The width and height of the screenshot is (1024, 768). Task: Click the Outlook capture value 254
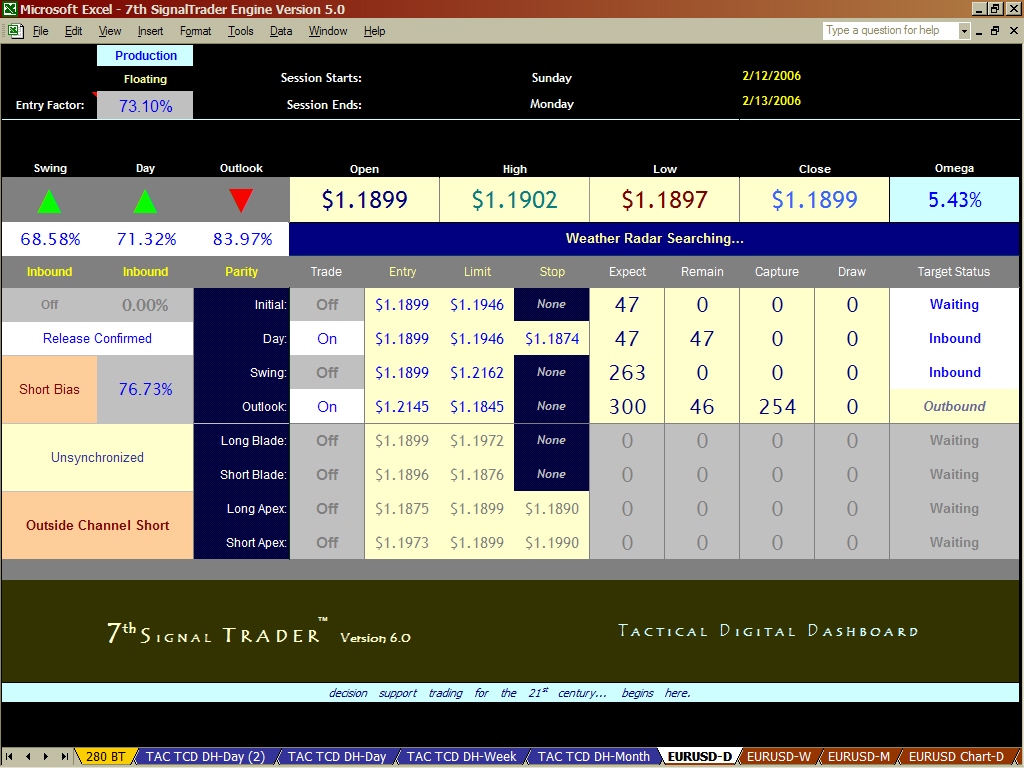[x=777, y=406]
